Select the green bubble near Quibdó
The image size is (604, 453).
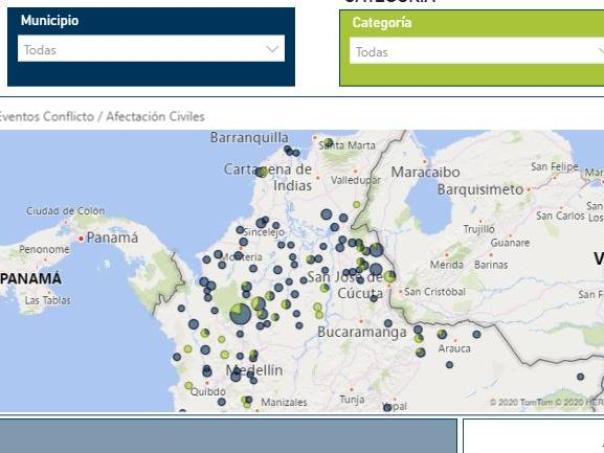pyautogui.click(x=188, y=384)
